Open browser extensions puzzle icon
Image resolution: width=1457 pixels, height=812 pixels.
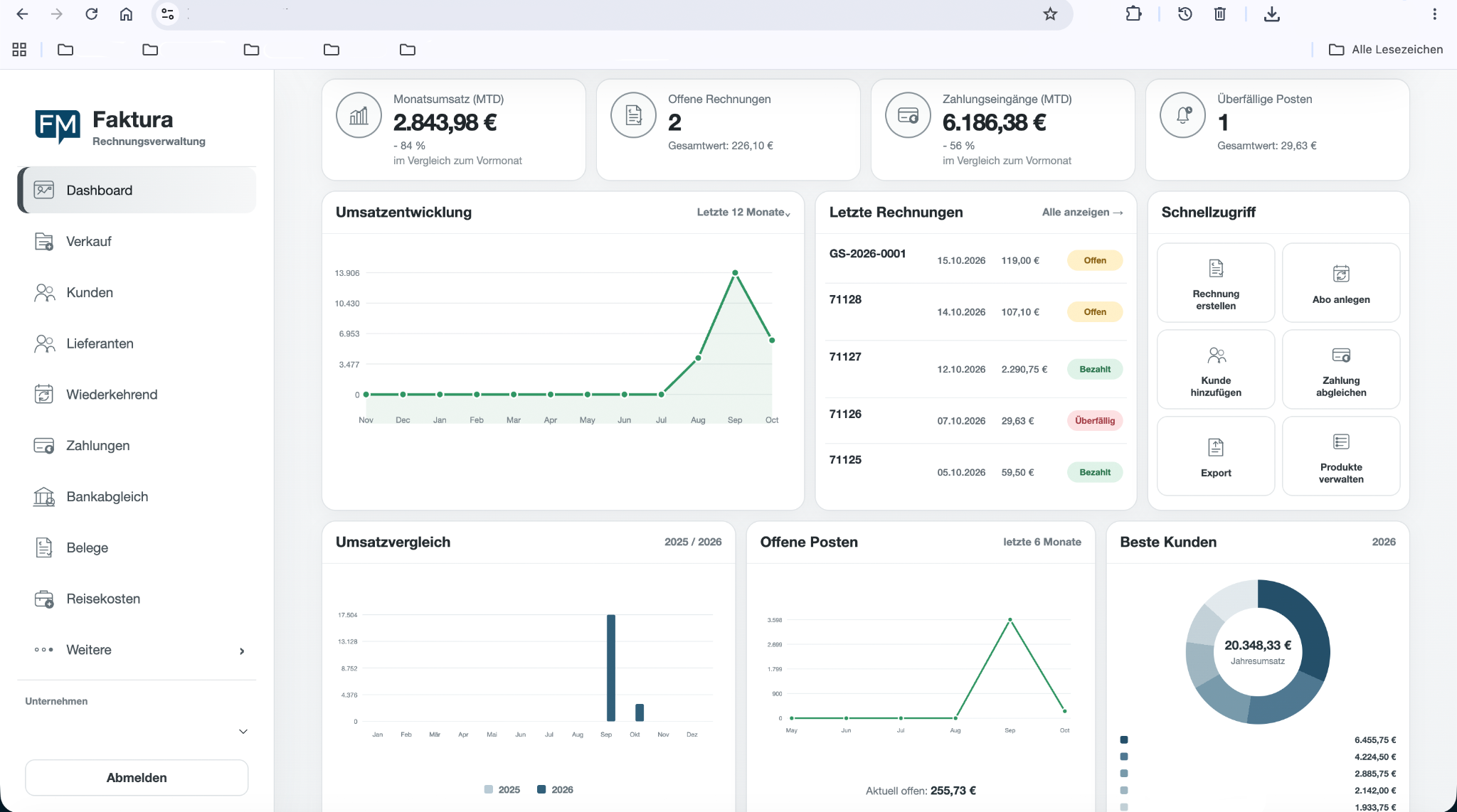coord(1133,14)
